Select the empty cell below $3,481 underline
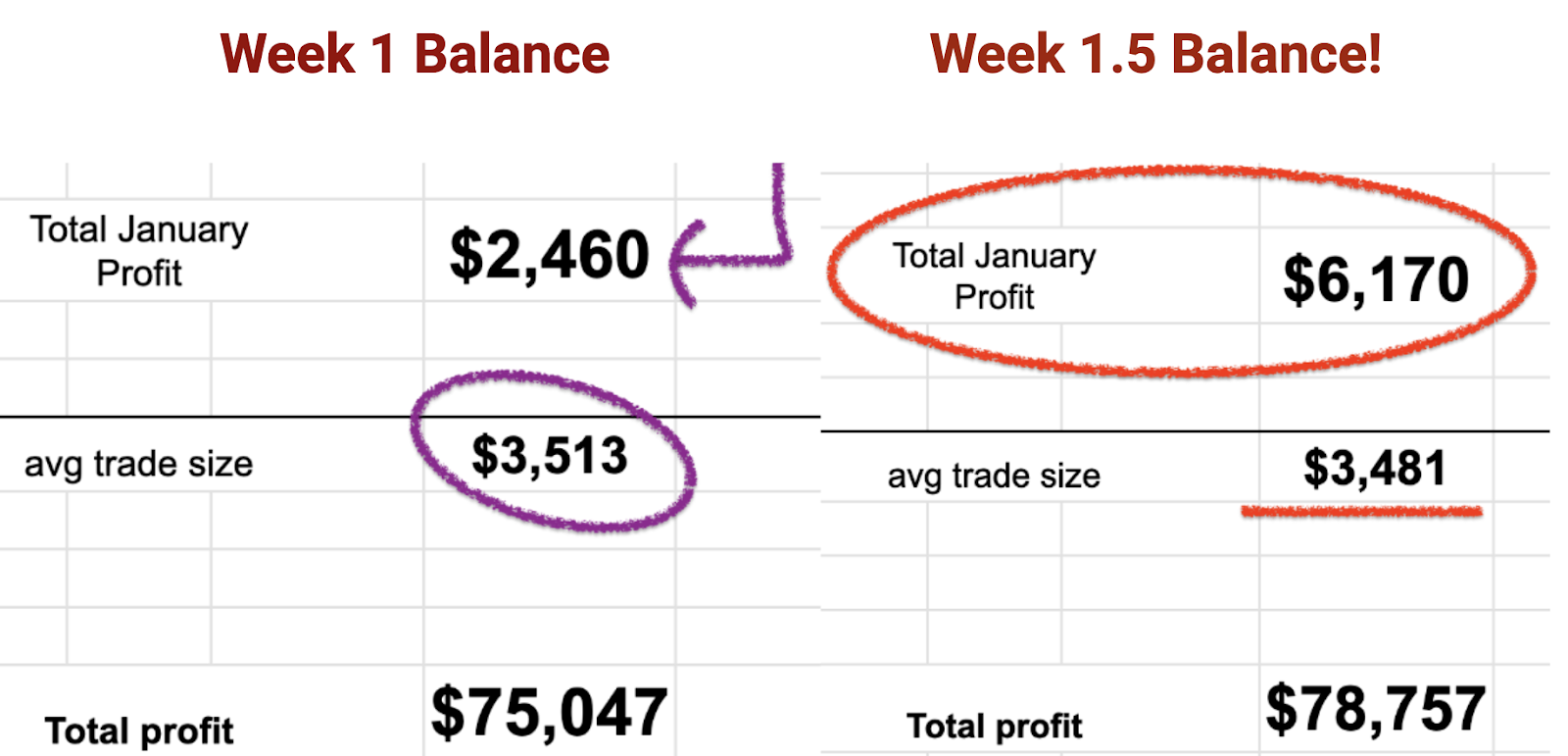Image resolution: width=1568 pixels, height=756 pixels. click(1376, 529)
